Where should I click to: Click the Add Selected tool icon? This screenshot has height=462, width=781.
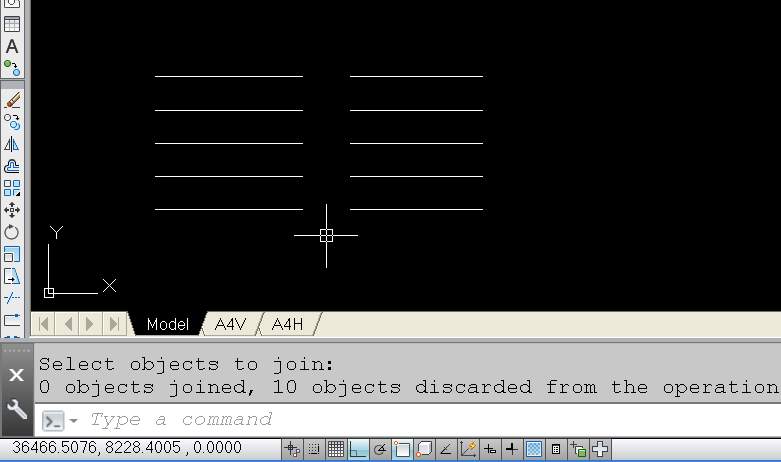pos(12,68)
